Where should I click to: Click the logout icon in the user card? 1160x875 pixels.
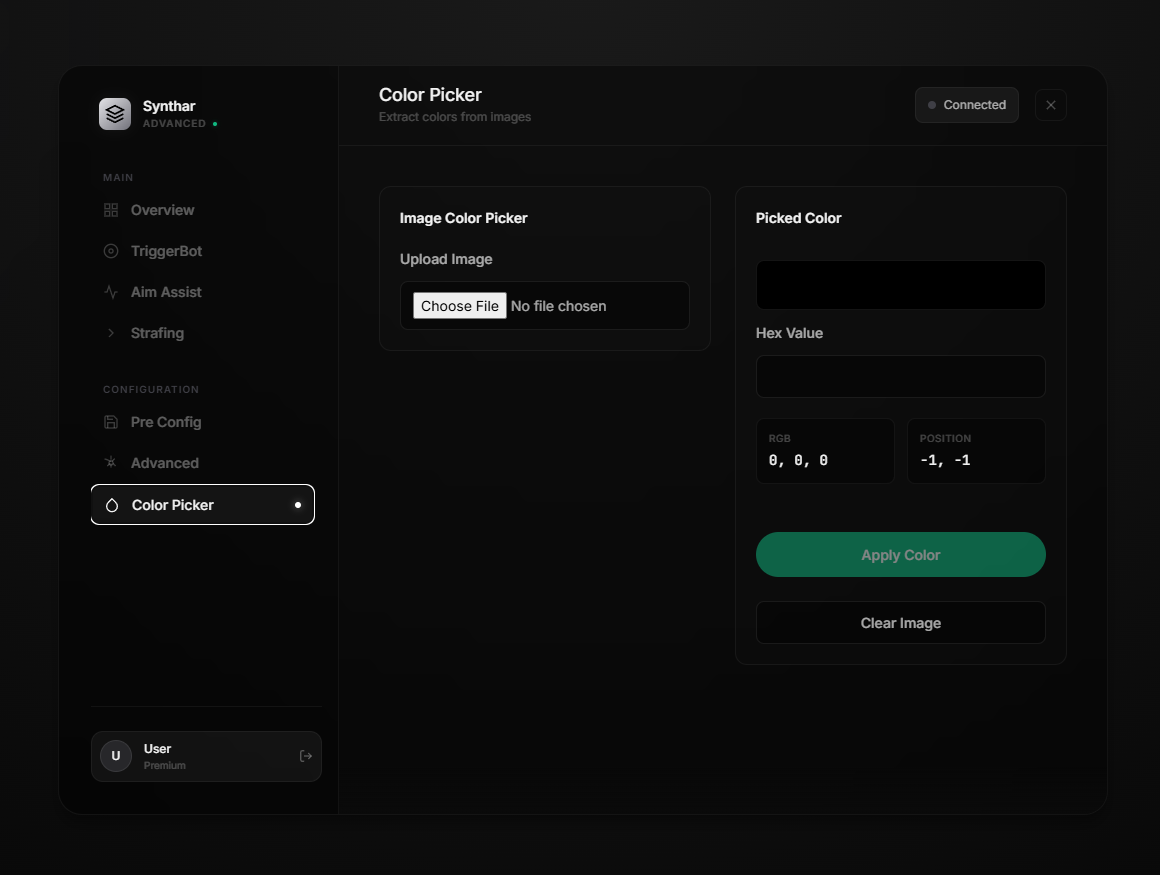coord(305,756)
